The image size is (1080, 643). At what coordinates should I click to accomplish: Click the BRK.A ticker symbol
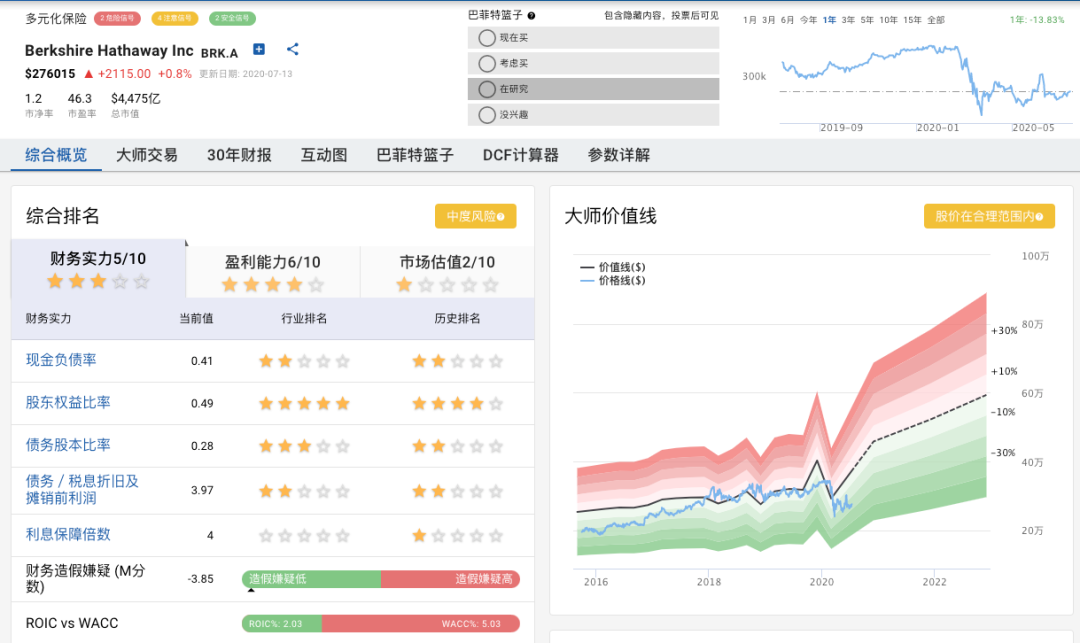tap(219, 53)
